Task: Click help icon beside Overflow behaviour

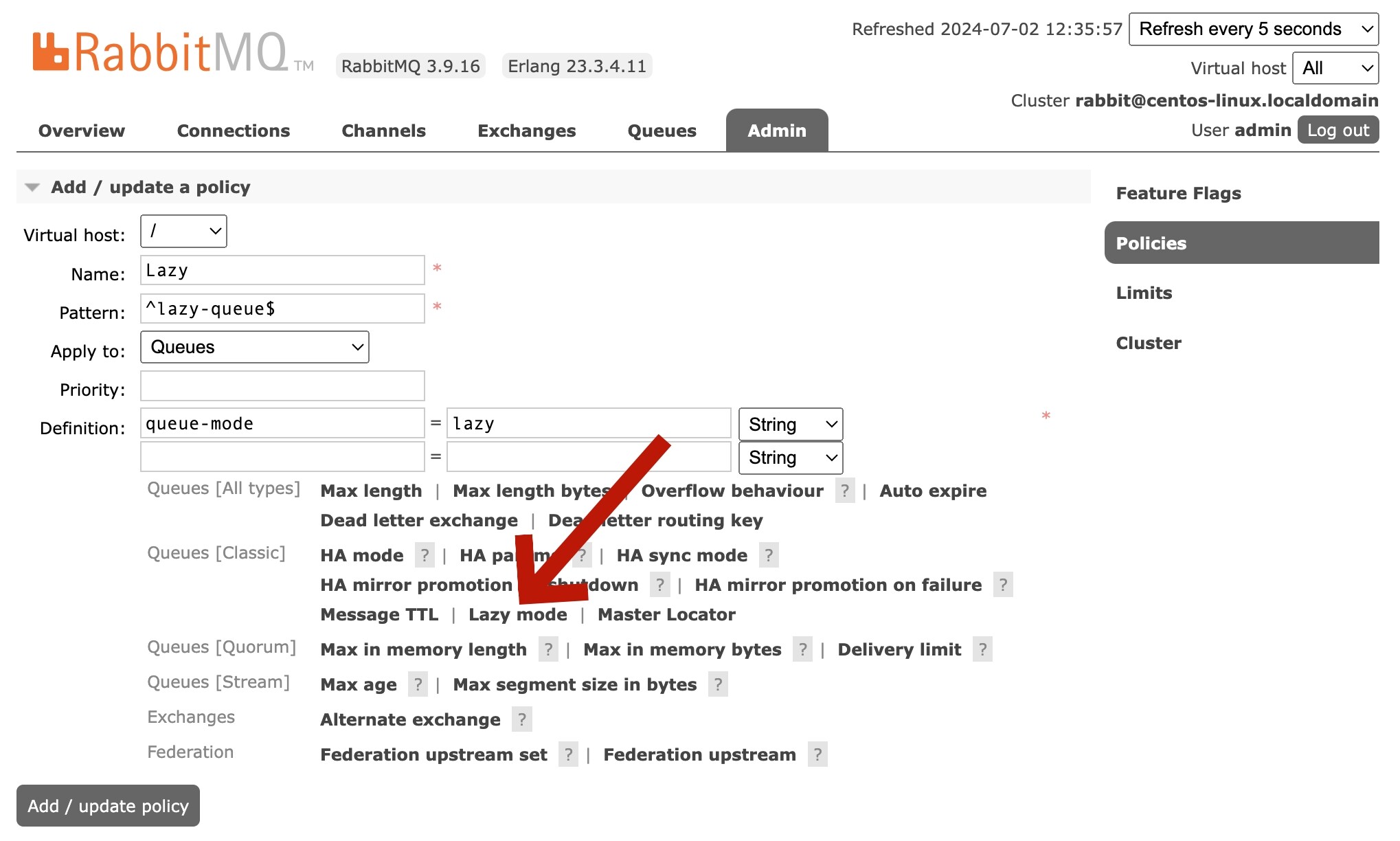Action: (845, 491)
